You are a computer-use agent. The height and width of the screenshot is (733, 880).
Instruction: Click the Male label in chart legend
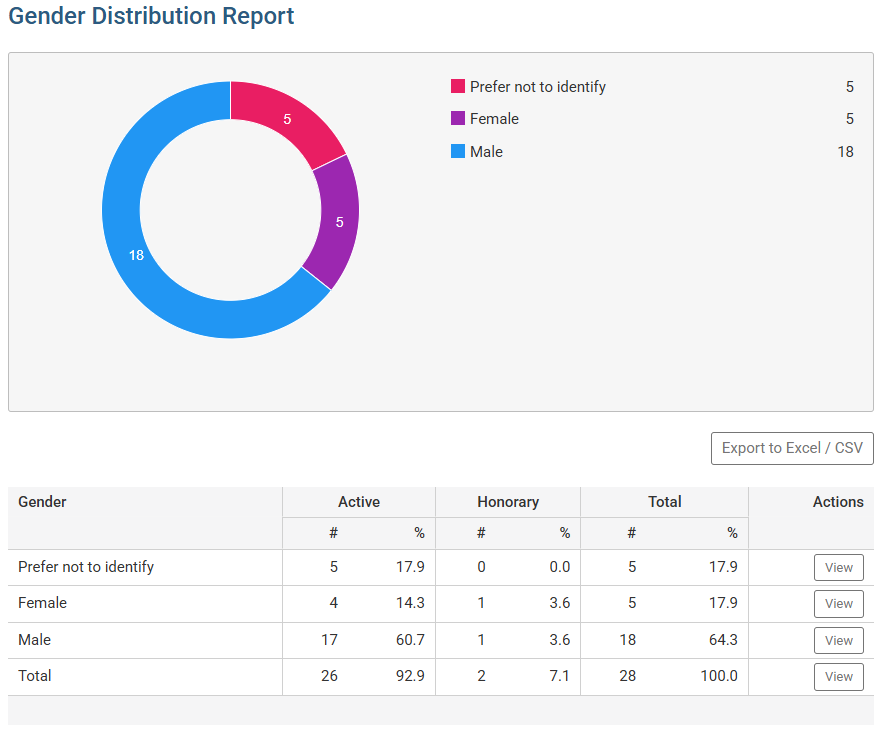[x=486, y=152]
